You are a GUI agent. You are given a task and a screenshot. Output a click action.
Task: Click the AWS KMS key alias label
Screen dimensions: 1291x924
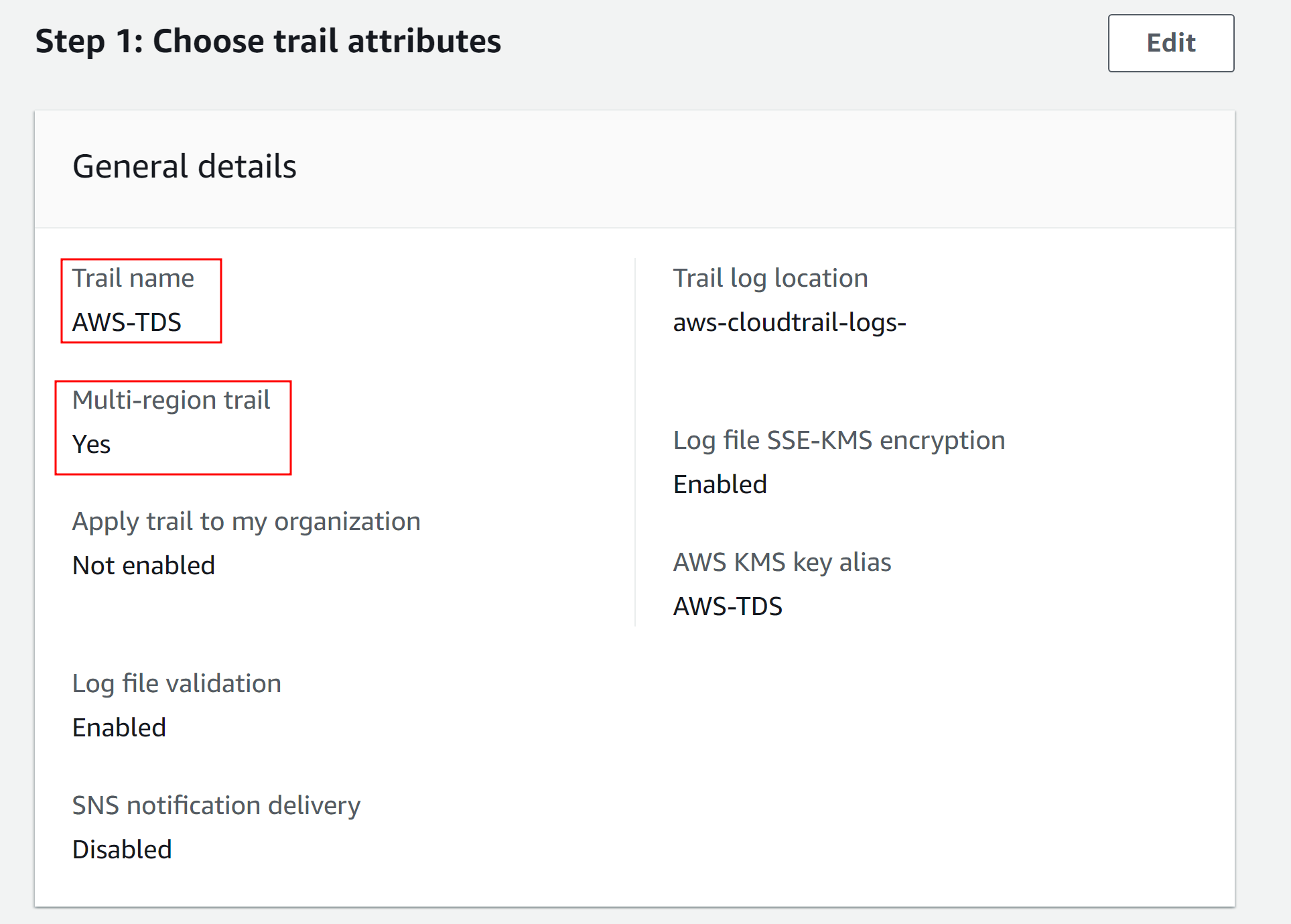click(782, 562)
